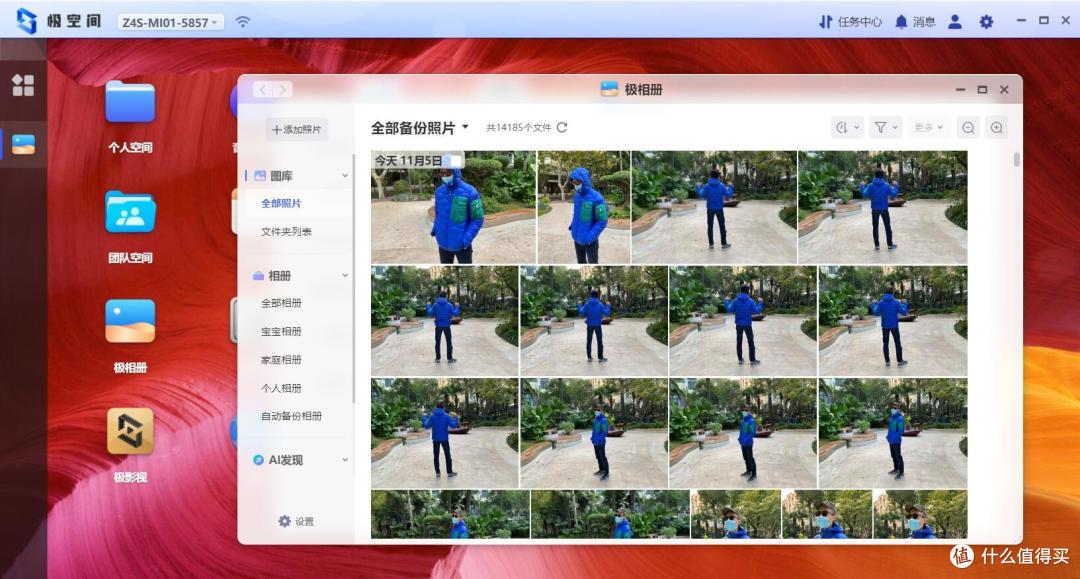Open 极相册 desktop icon

click(x=130, y=337)
